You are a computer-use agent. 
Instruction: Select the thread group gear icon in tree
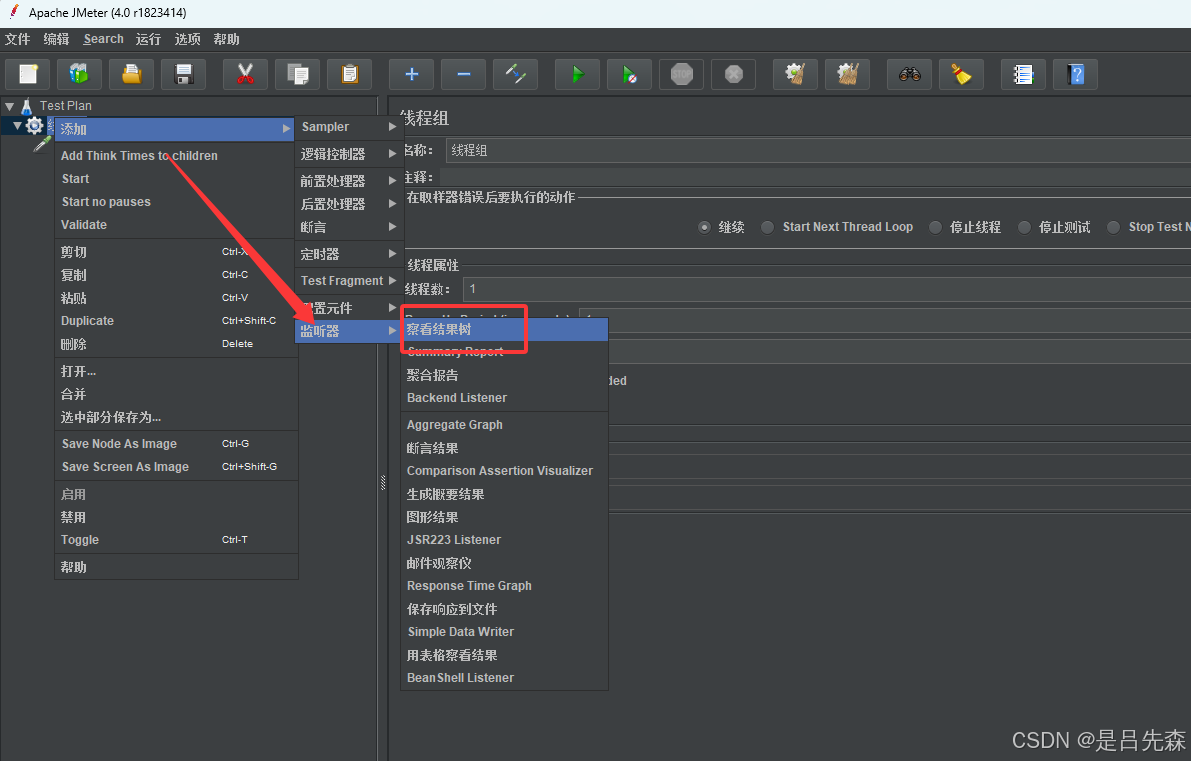(x=34, y=125)
